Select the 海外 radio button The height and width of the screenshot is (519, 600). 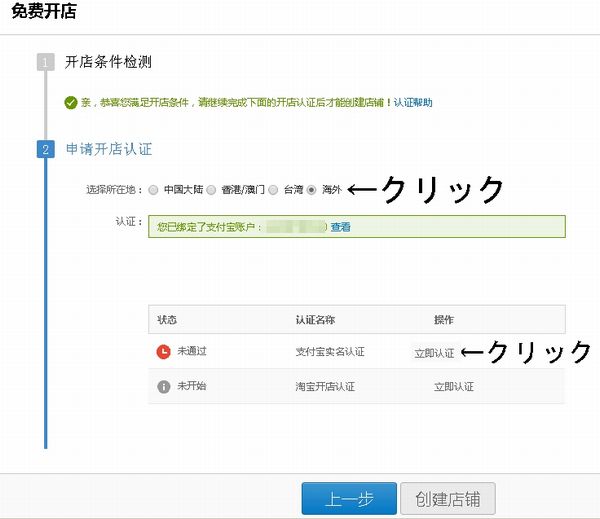[312, 189]
